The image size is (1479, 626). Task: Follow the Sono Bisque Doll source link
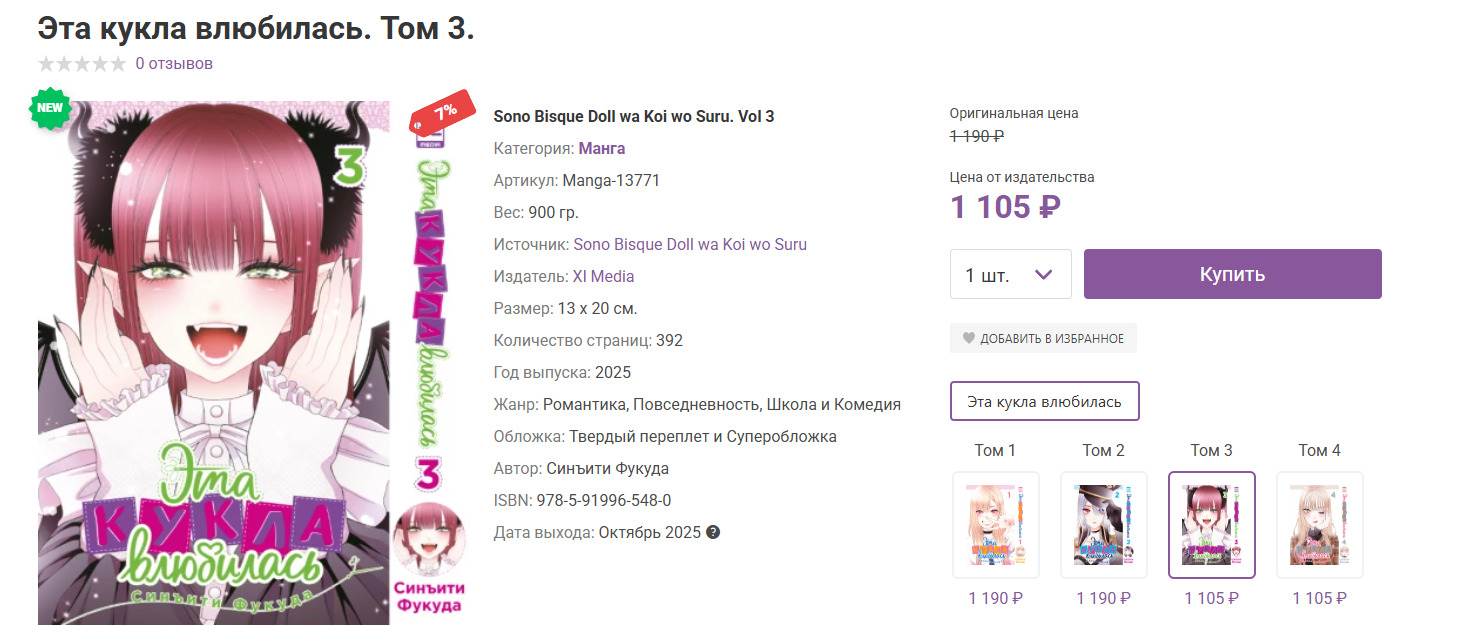coord(690,244)
